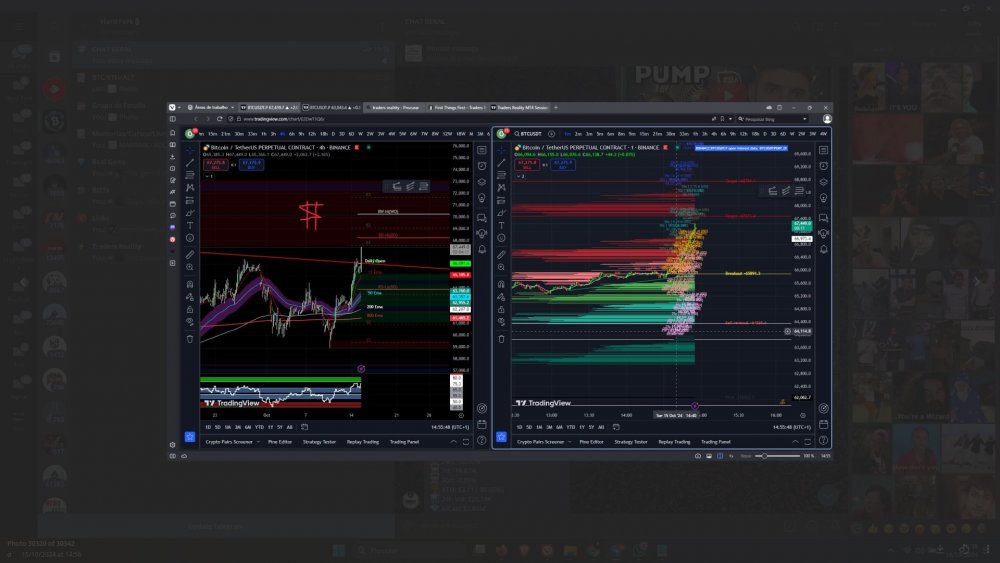Open the alerts clock icon beside the 4h chart
The height and width of the screenshot is (563, 1000).
pyautogui.click(x=482, y=166)
